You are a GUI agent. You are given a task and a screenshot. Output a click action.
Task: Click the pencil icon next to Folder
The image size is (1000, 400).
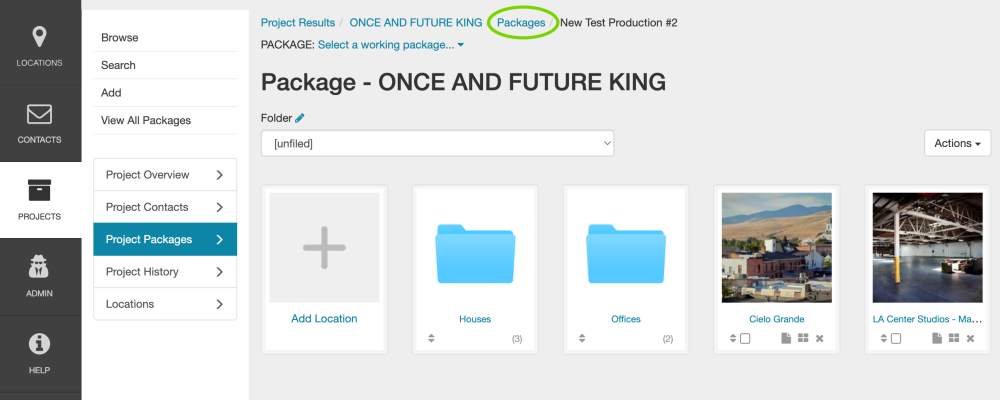click(300, 118)
